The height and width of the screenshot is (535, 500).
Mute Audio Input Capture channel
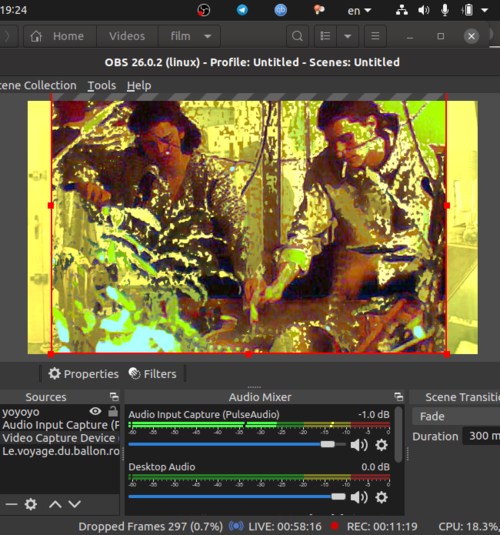coord(359,445)
